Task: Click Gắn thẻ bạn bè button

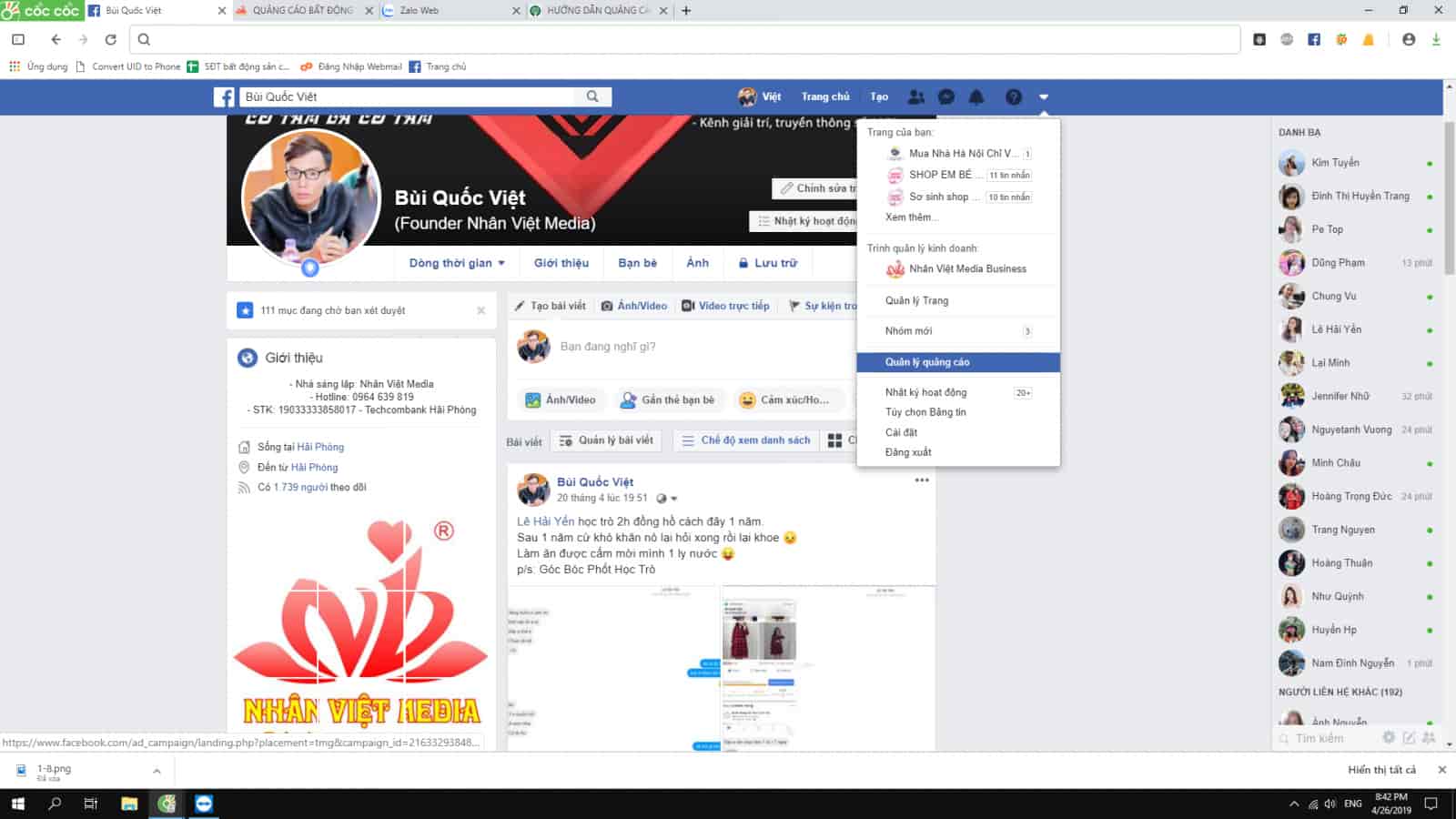Action: click(667, 399)
